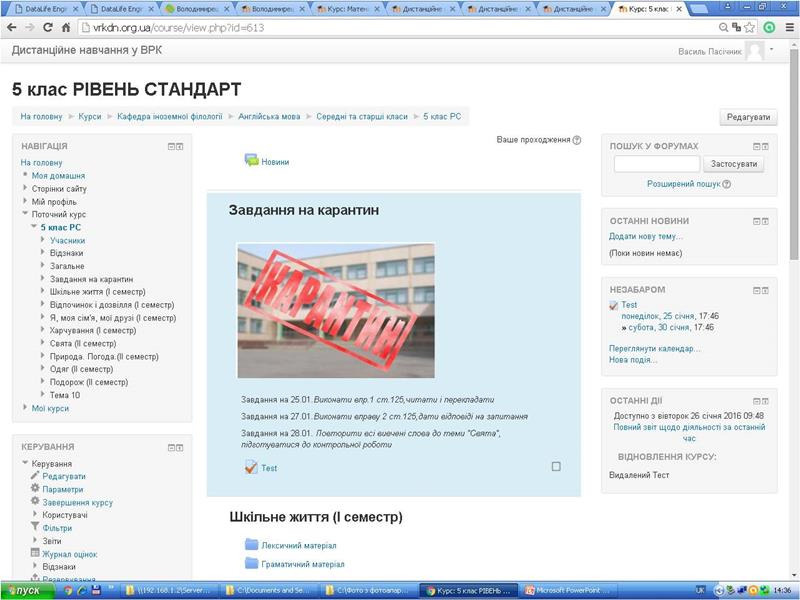Dock the Останні новини block

[765, 221]
